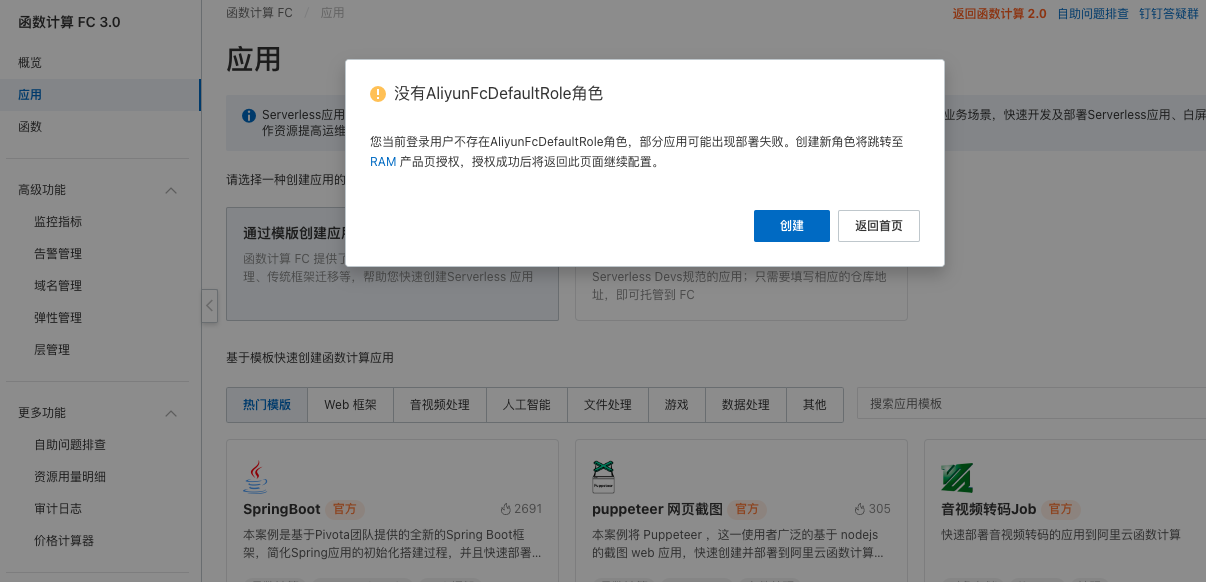Open 监控指标 in the sidebar
This screenshot has width=1206, height=582.
[58, 222]
